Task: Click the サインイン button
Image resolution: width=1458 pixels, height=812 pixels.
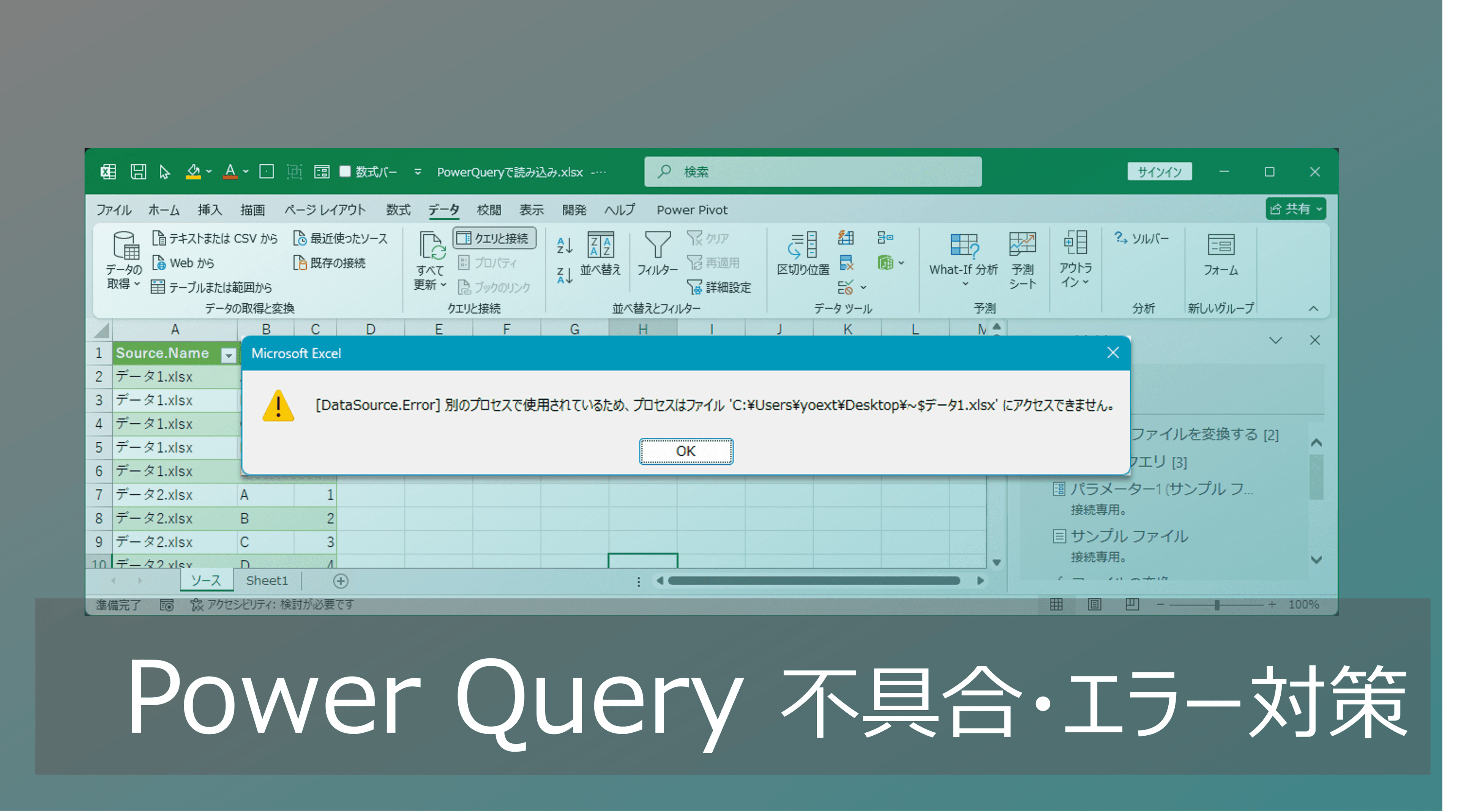Action: pos(1159,172)
